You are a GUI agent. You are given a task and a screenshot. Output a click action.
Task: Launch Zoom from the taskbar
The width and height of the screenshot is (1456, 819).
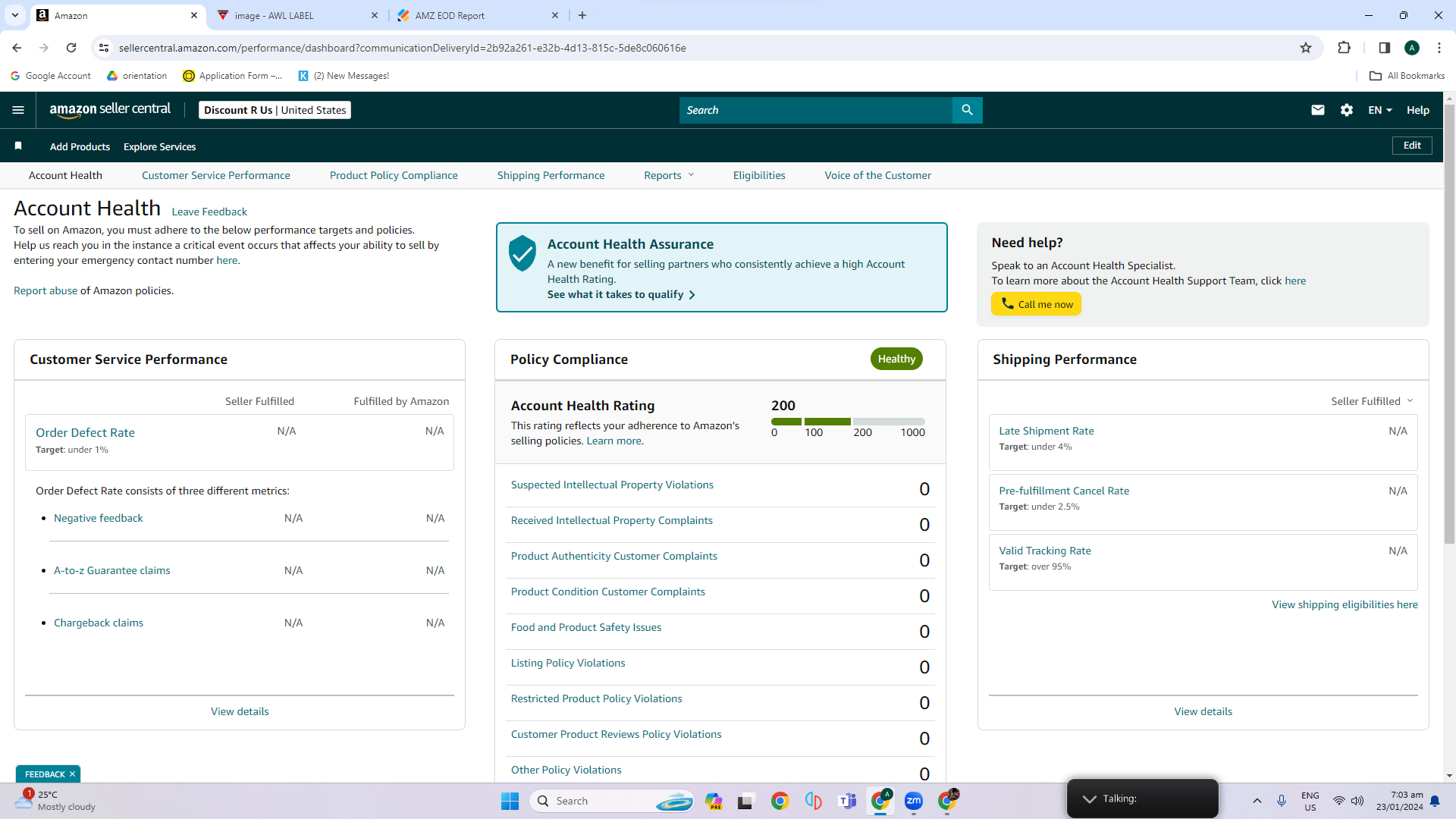coord(913,801)
